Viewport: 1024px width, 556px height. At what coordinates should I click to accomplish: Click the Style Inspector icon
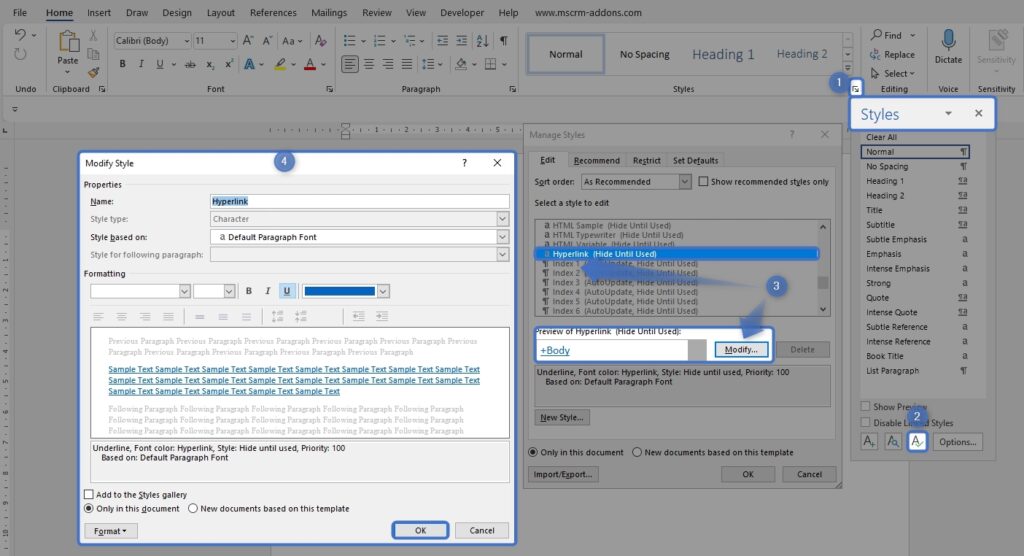tap(893, 442)
